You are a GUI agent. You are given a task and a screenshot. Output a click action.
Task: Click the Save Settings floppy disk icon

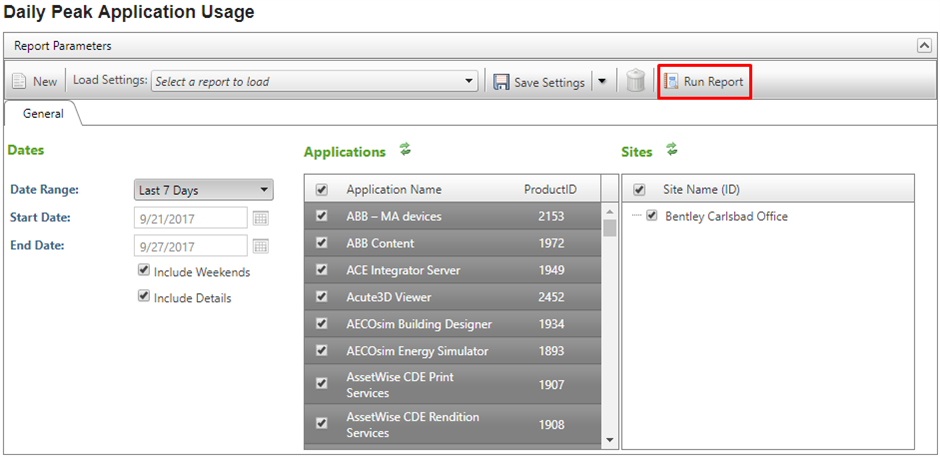[x=501, y=82]
